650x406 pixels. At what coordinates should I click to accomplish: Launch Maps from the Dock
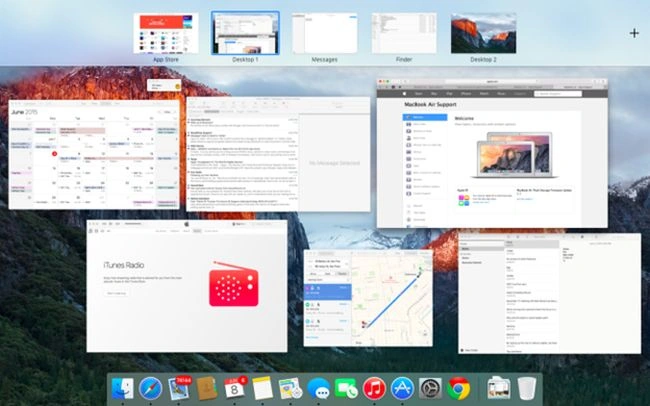[x=290, y=389]
